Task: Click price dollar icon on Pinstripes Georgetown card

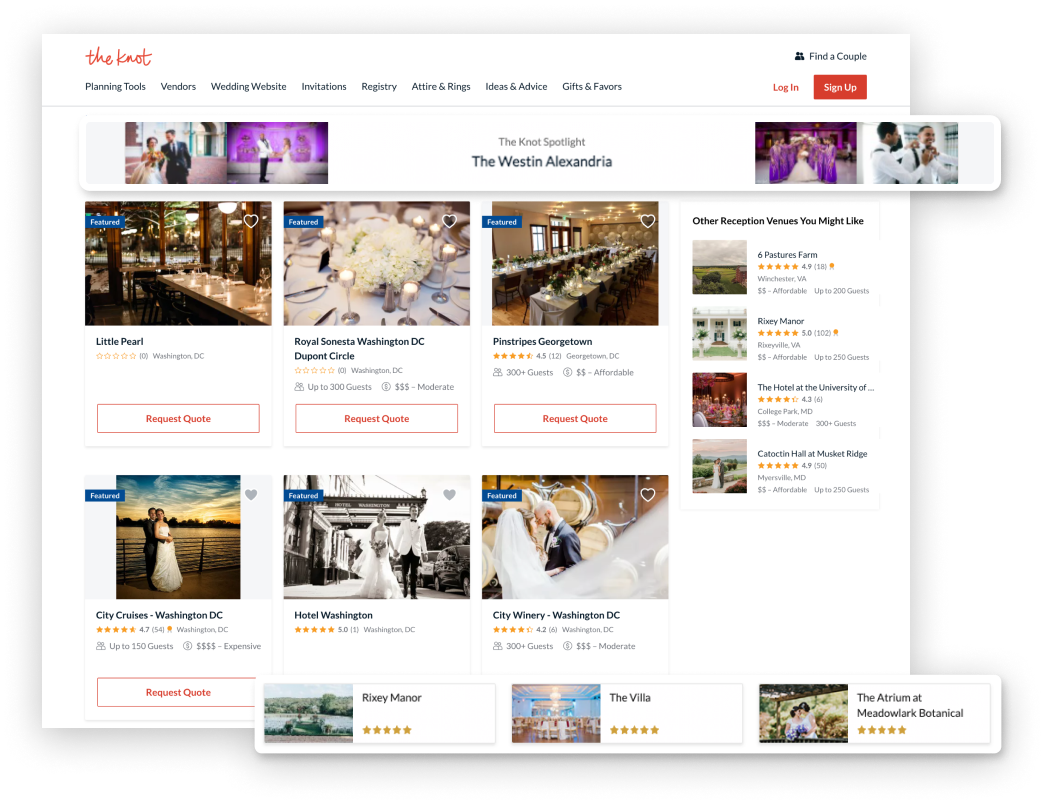Action: 567,373
